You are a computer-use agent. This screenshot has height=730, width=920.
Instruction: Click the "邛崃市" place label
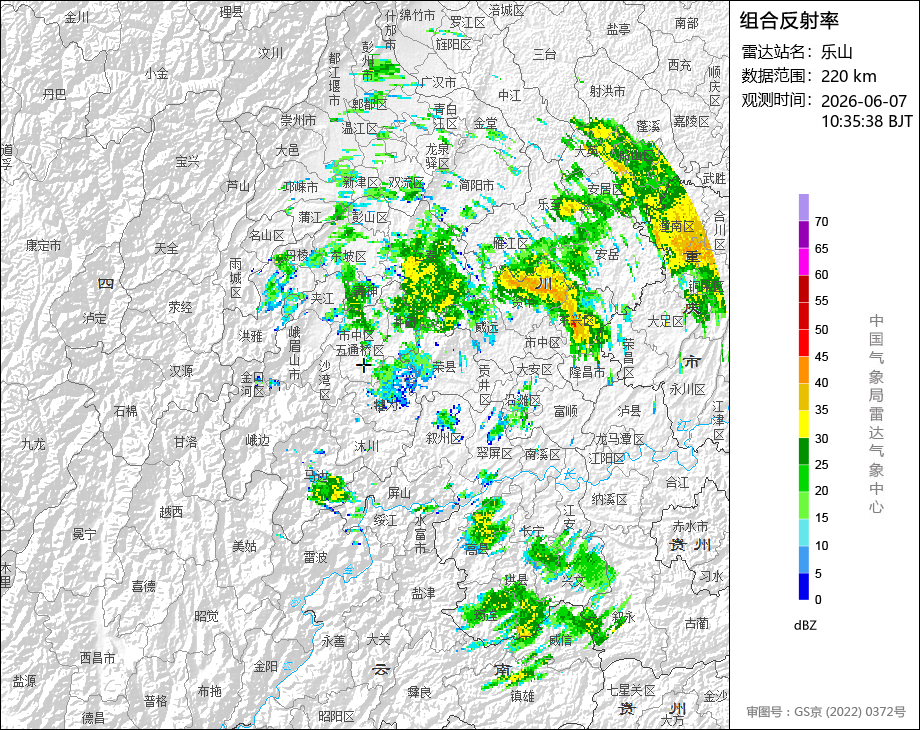coord(300,187)
